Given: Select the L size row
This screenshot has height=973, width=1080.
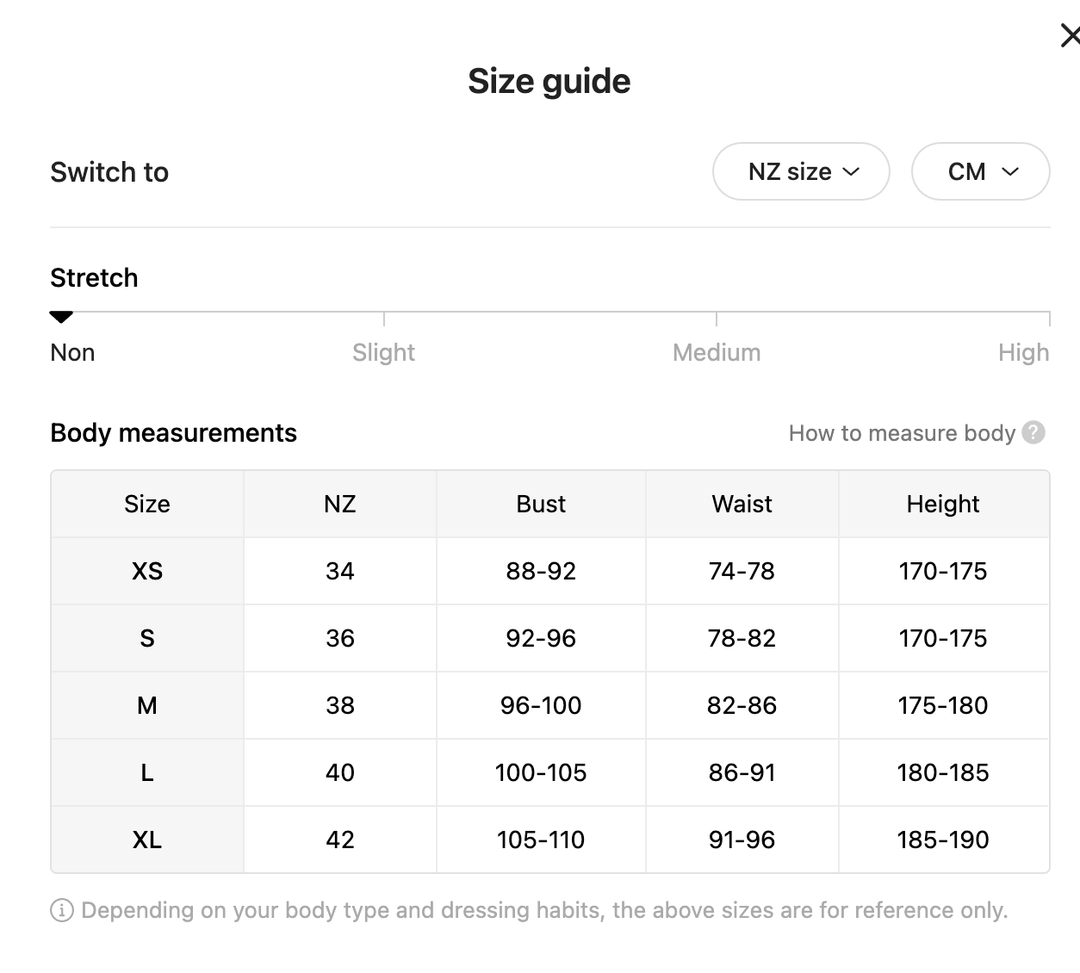Looking at the screenshot, I should (147, 772).
